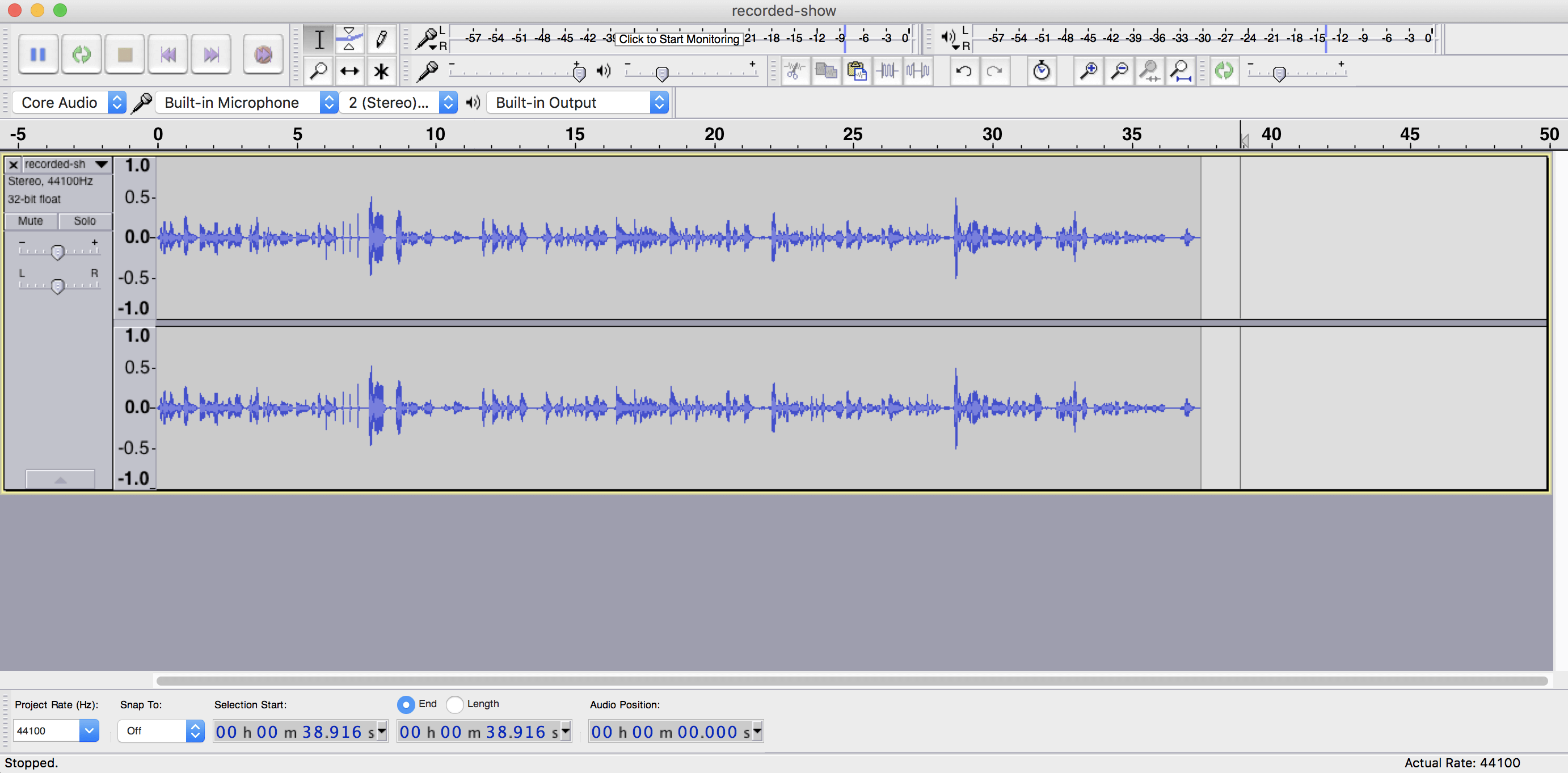The image size is (1568, 773).
Task: Click the Selection Start time field
Action: pos(294,732)
